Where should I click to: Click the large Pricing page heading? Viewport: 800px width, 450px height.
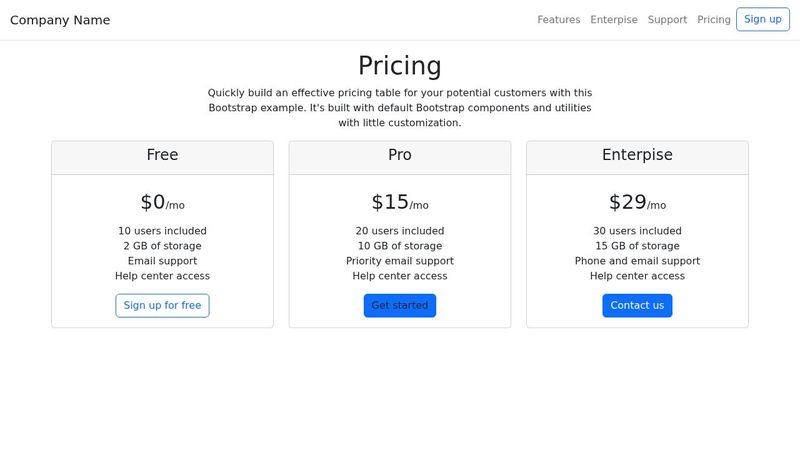(x=400, y=66)
